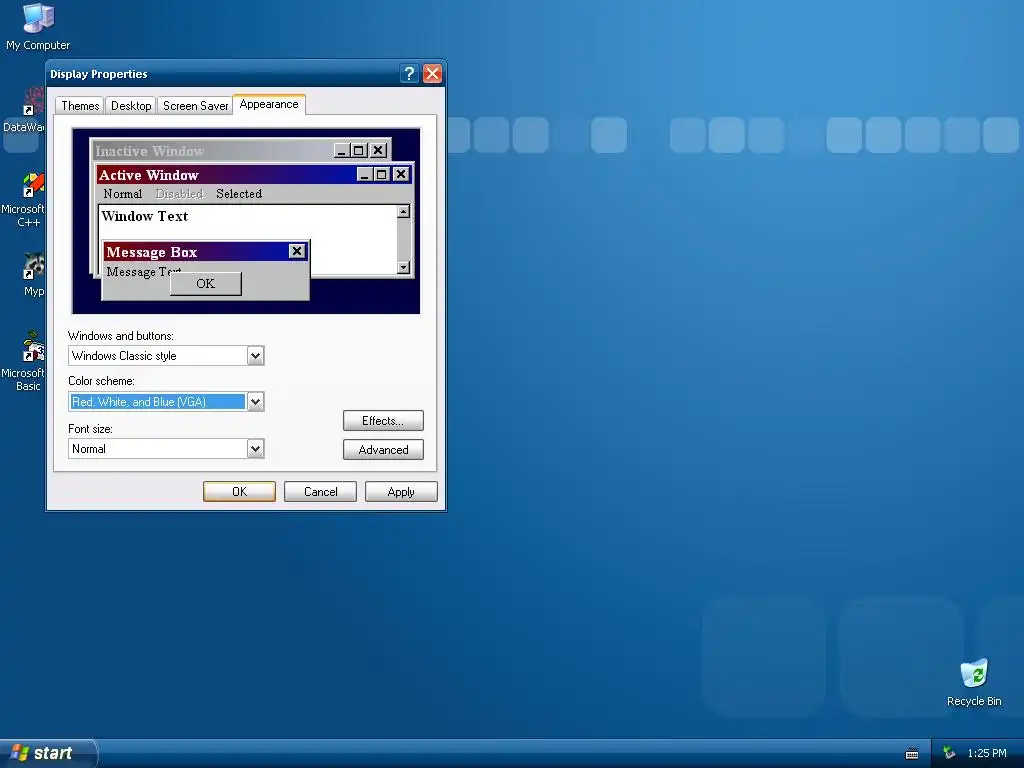
Task: Click the Inactive Window preview maximize icon
Action: click(x=359, y=151)
